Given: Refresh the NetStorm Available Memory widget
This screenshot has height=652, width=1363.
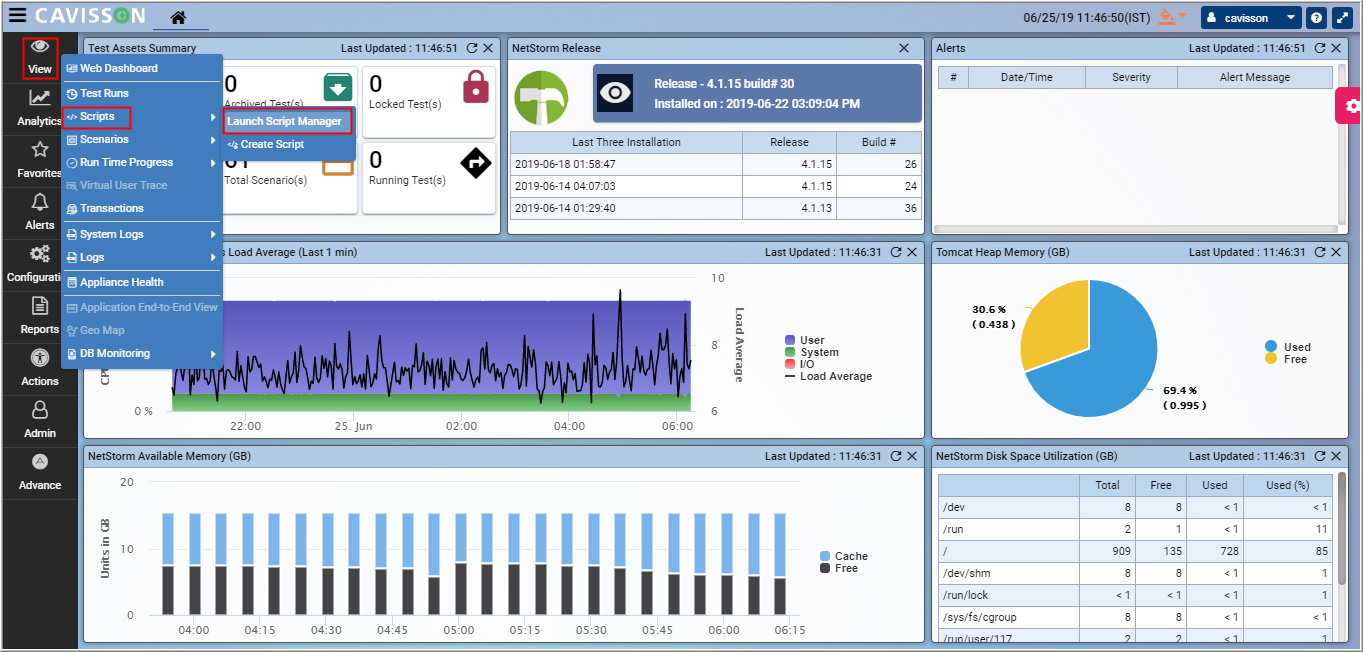Looking at the screenshot, I should (x=896, y=456).
